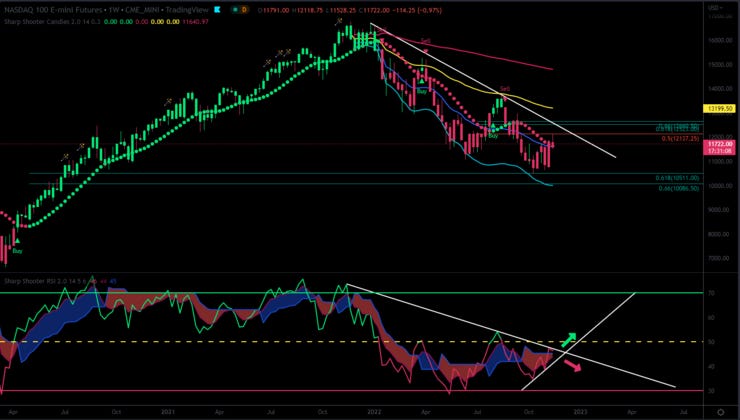
Task: Select the white ascending trendline in RSI pane
Action: tap(579, 341)
